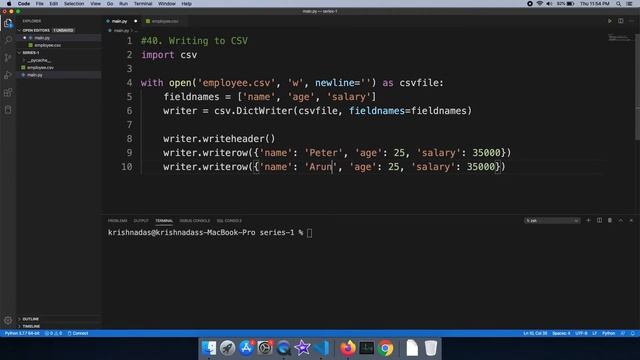Open Trash from the Dock

click(431, 348)
